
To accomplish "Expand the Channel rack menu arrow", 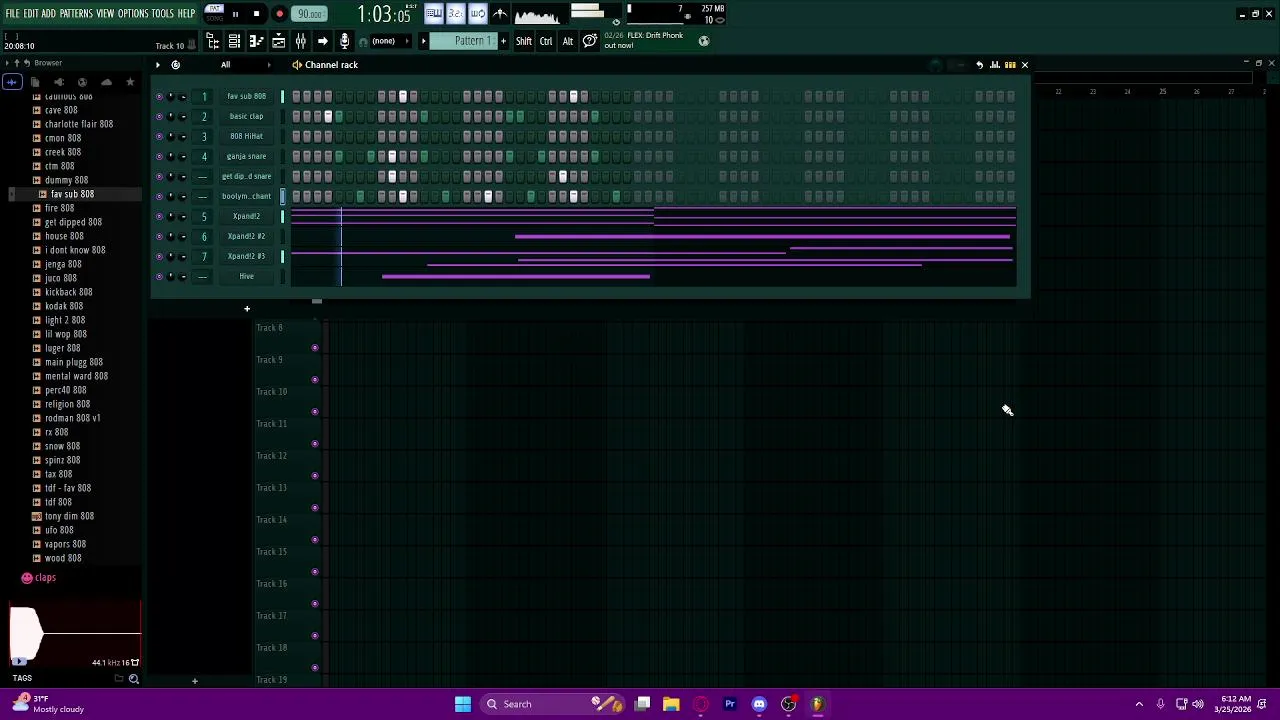I will 157,65.
